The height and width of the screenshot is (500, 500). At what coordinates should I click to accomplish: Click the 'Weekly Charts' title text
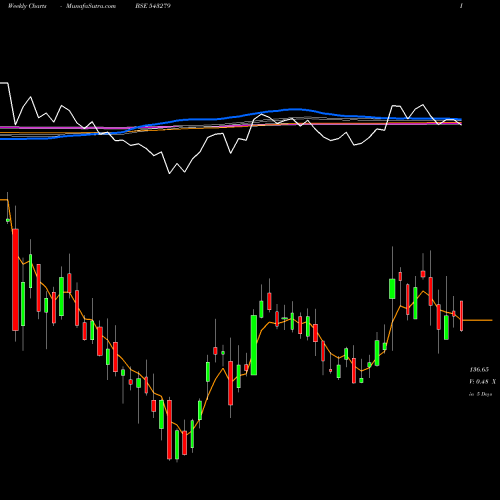click(27, 6)
